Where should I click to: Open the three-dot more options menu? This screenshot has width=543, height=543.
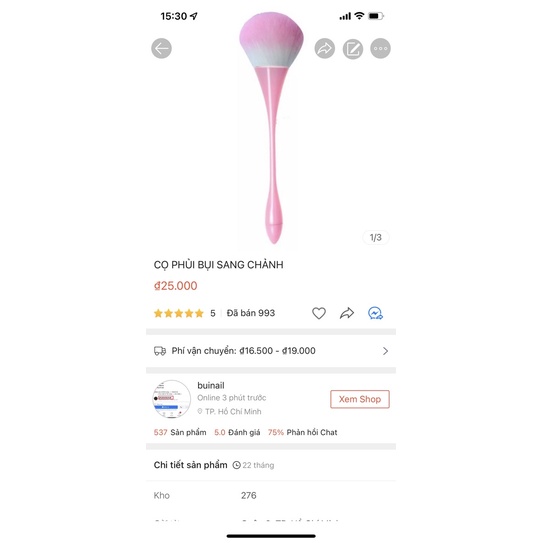coord(380,48)
